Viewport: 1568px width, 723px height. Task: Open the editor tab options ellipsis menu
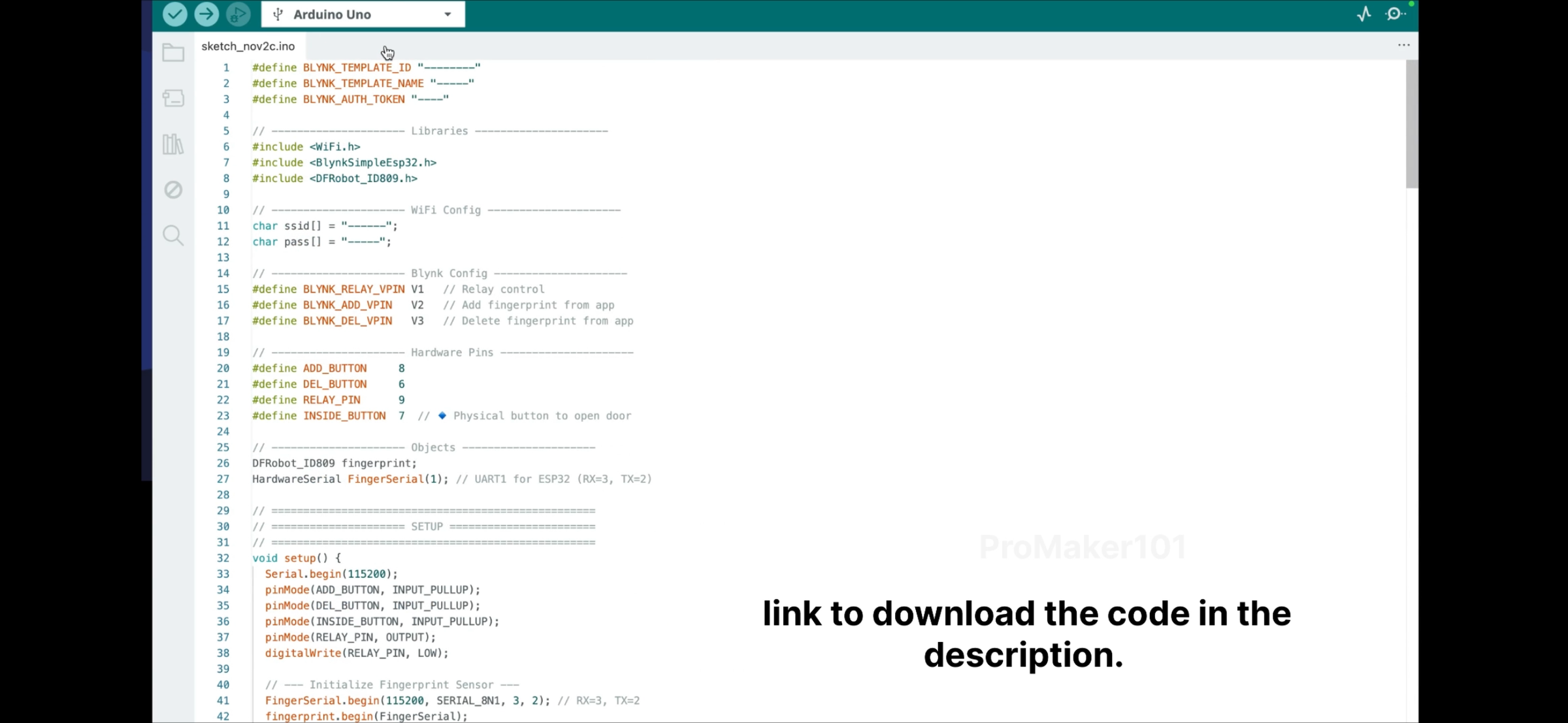click(1404, 45)
